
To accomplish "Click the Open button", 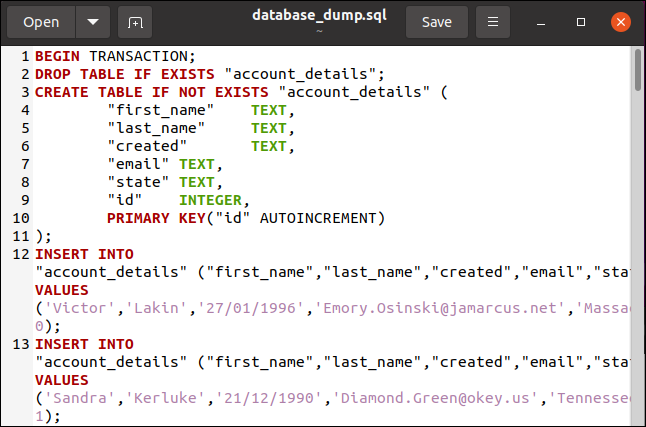I will pos(41,22).
